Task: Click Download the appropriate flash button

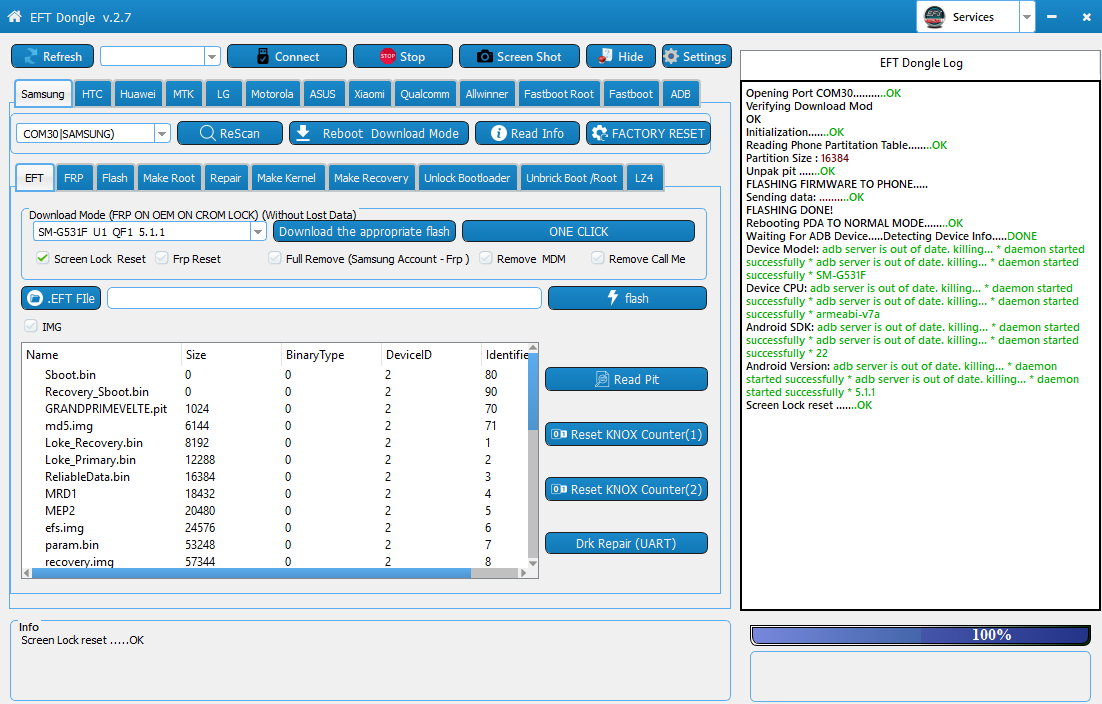Action: 364,231
